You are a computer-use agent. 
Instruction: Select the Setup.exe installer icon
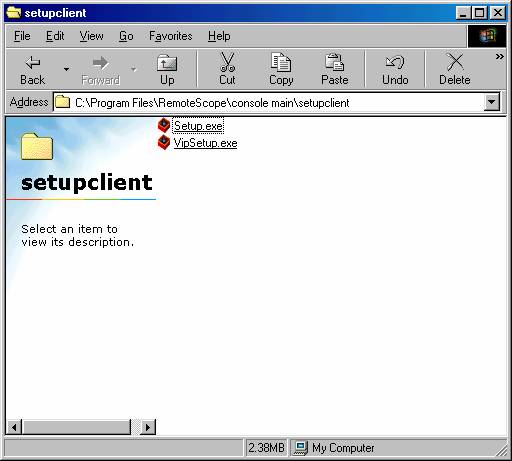coord(164,125)
